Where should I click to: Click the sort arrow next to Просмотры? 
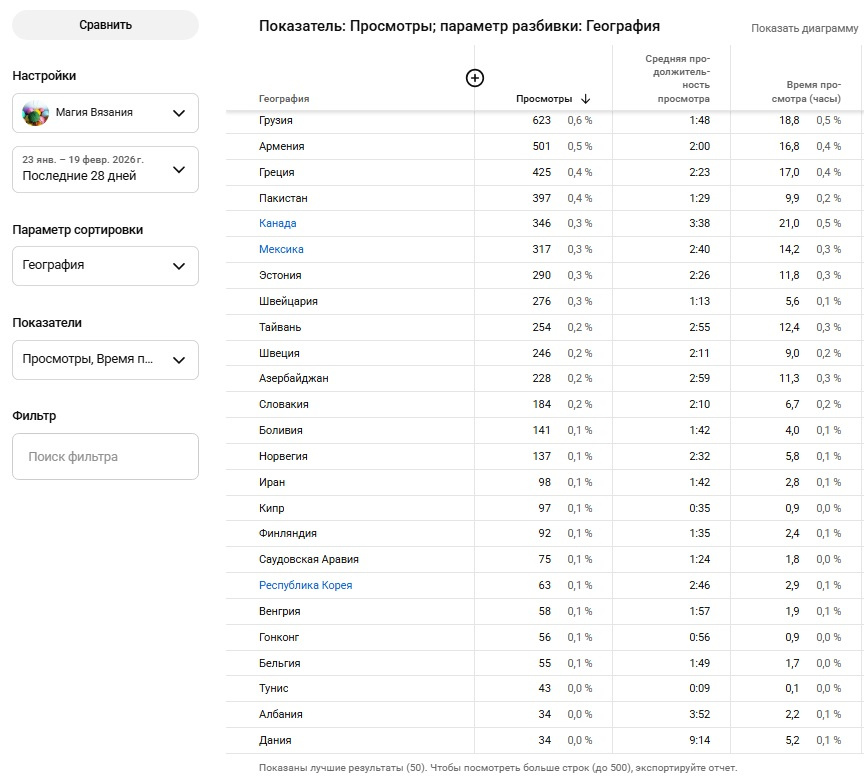586,99
